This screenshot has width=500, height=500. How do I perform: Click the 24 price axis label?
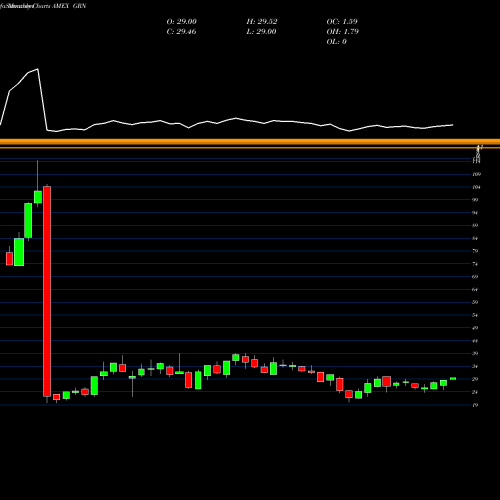tap(475, 392)
